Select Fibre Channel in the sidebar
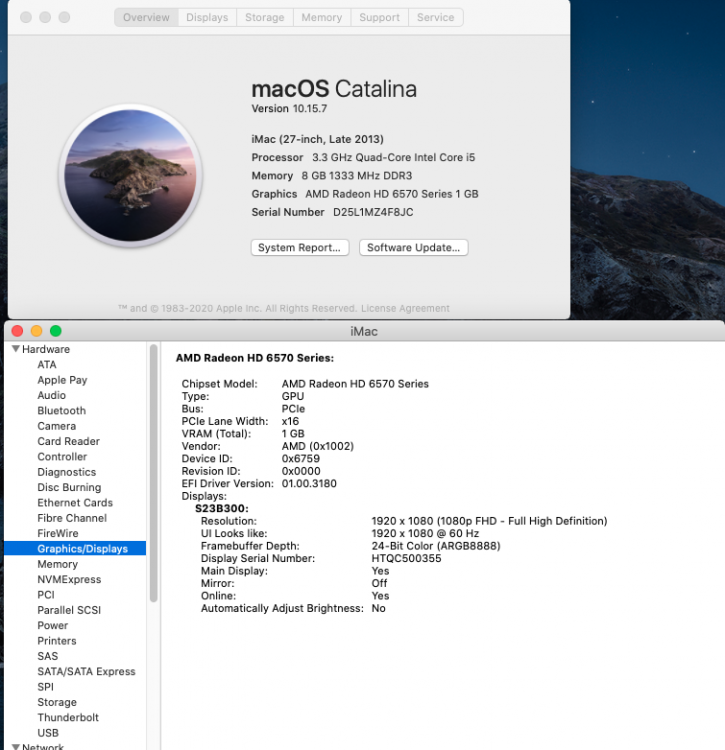Image resolution: width=725 pixels, height=750 pixels. [x=72, y=518]
